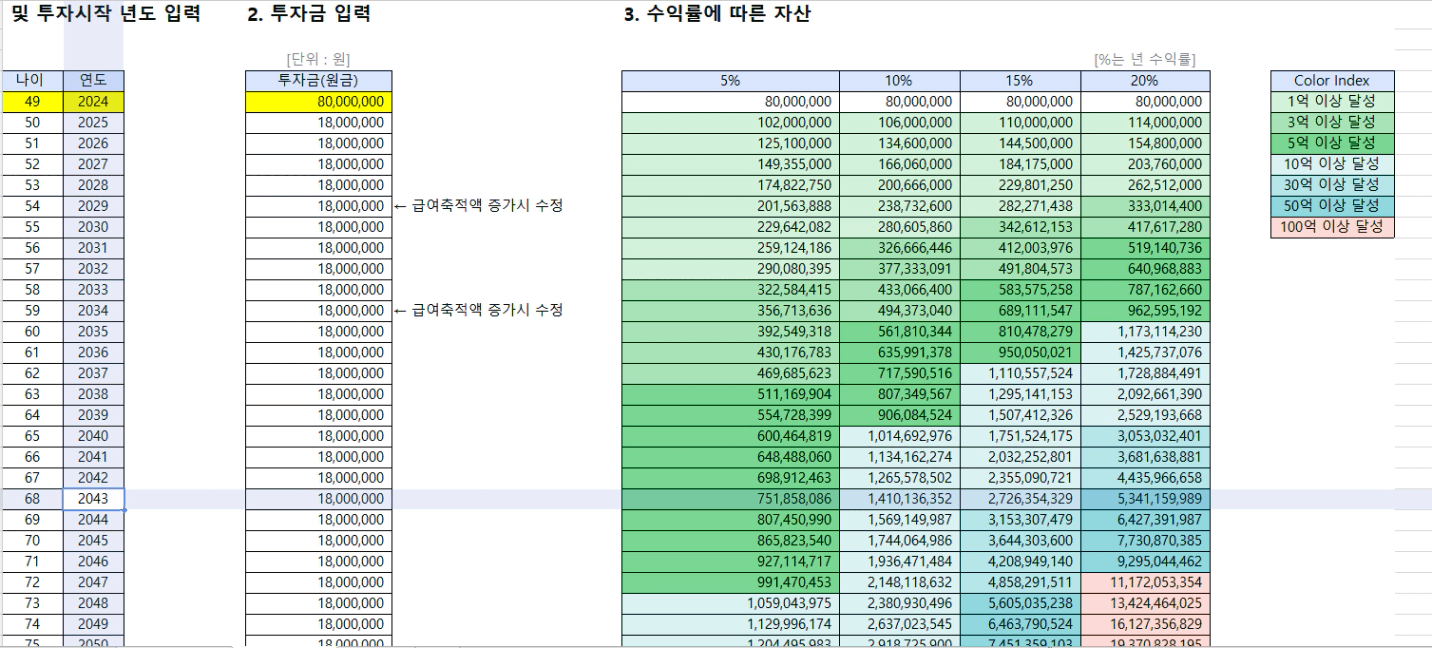Click the 1,014,692,976 cell in 10% column
Screen dimensions: 1432x648
point(899,436)
